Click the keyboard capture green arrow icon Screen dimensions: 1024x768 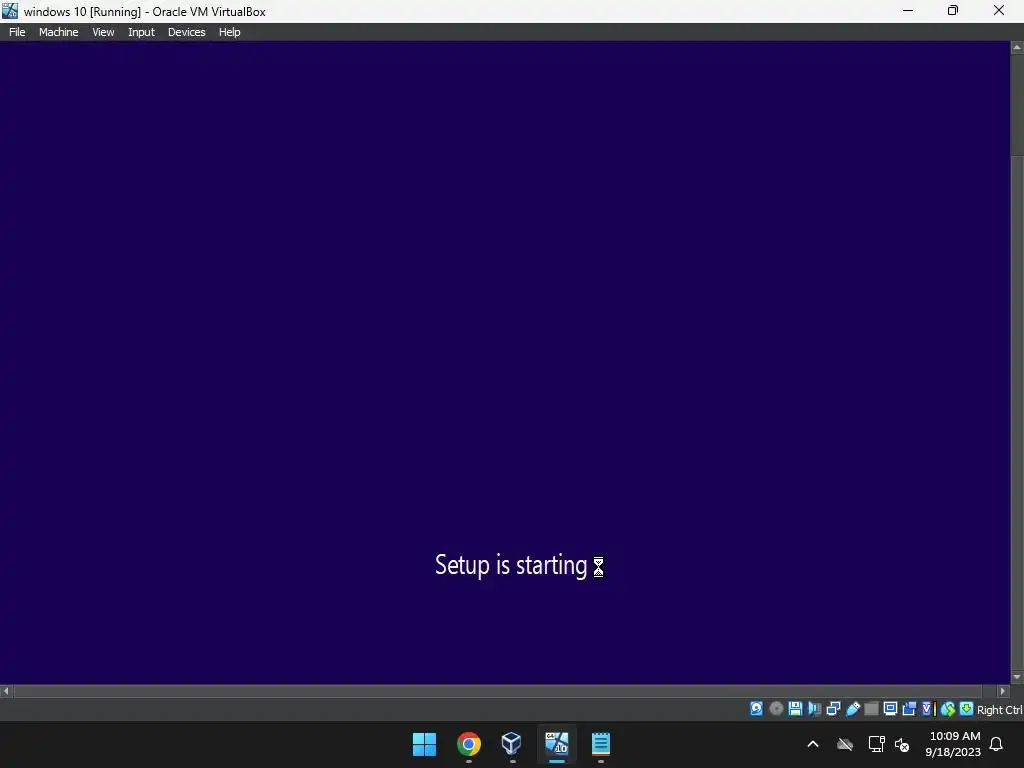(x=967, y=709)
